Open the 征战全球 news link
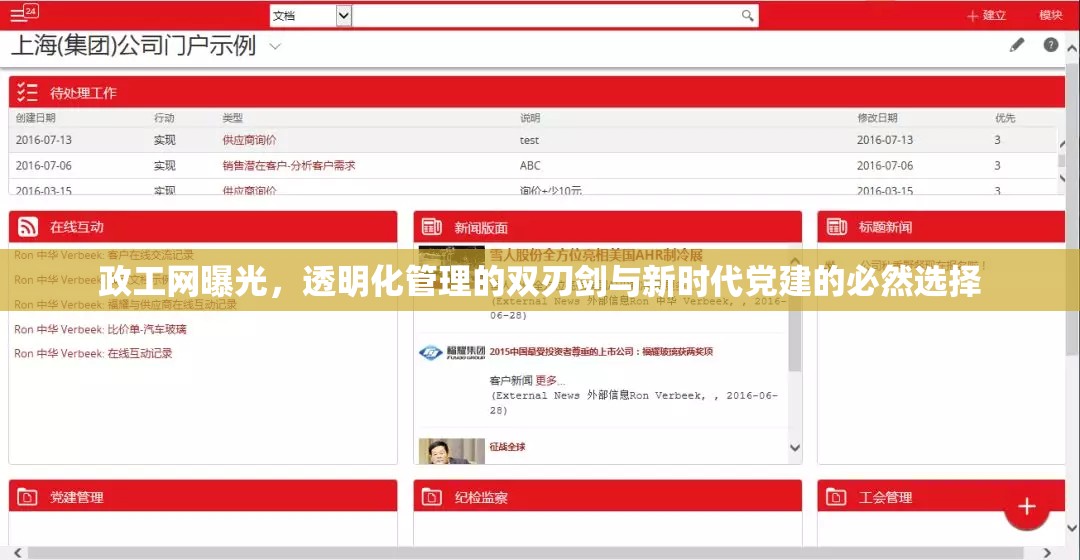The height and width of the screenshot is (560, 1080). pos(508,446)
